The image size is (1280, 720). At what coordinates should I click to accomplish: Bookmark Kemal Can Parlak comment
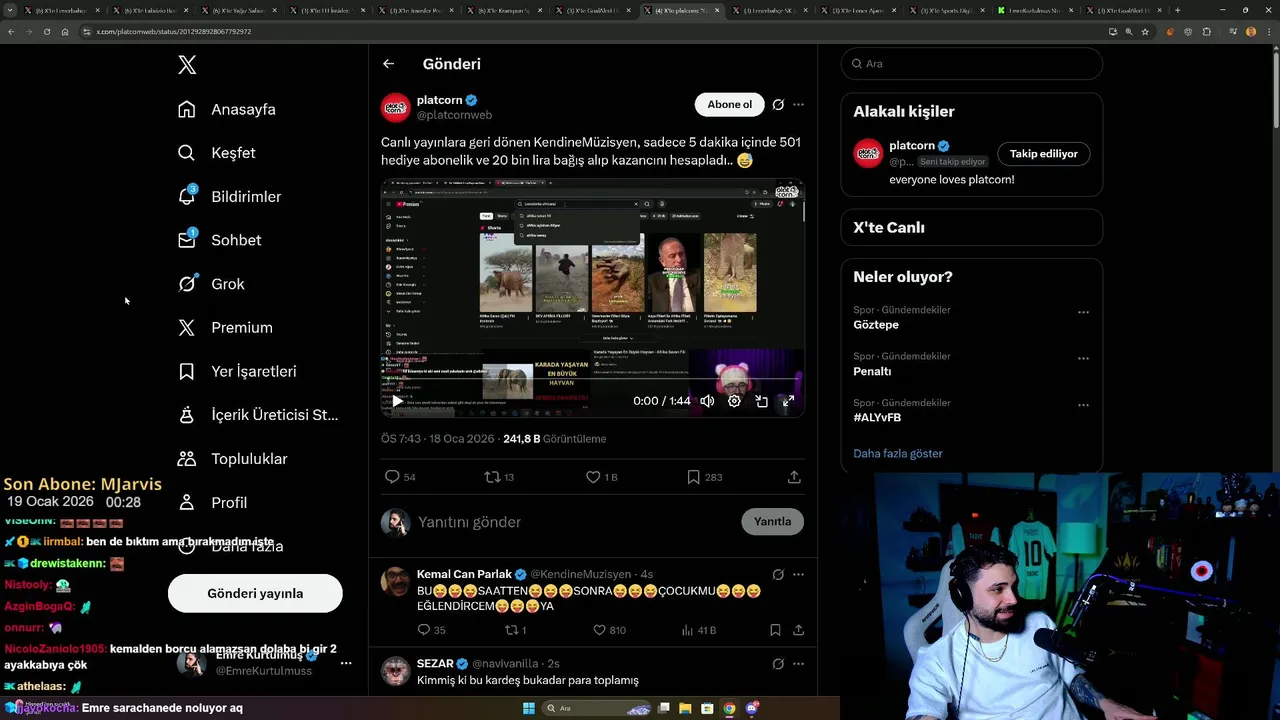pyautogui.click(x=775, y=630)
